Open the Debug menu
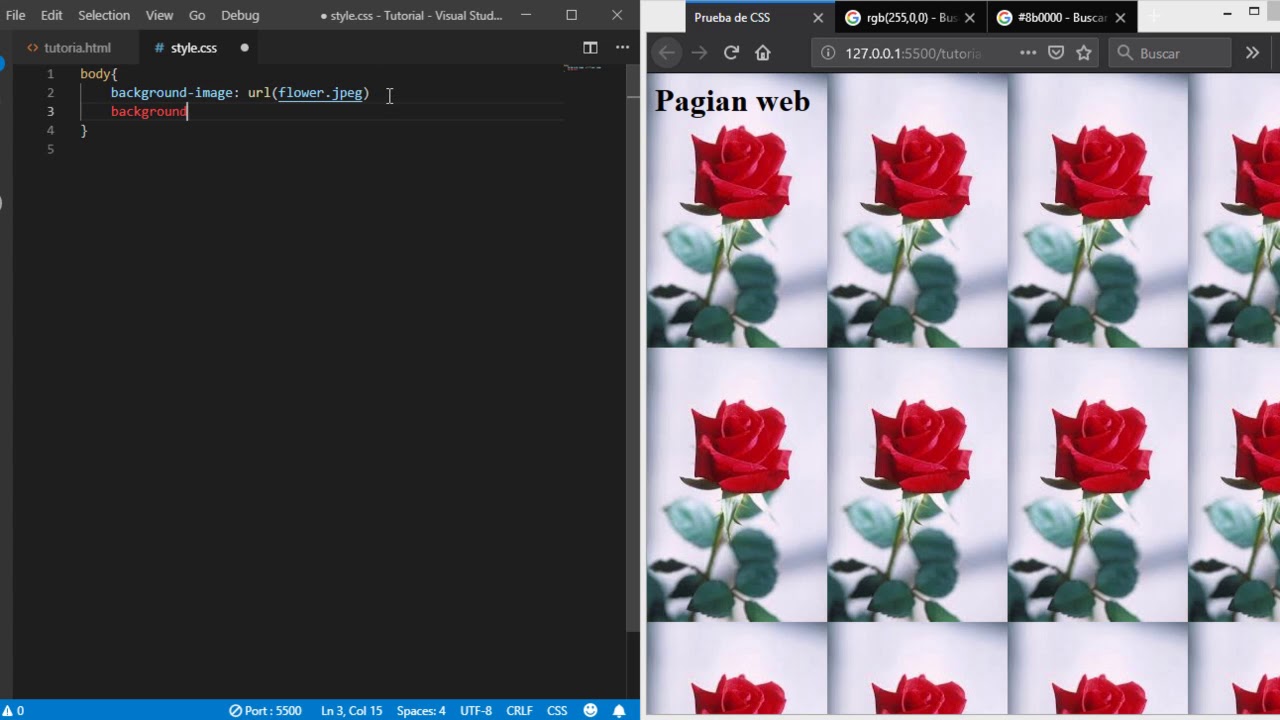 coord(240,15)
